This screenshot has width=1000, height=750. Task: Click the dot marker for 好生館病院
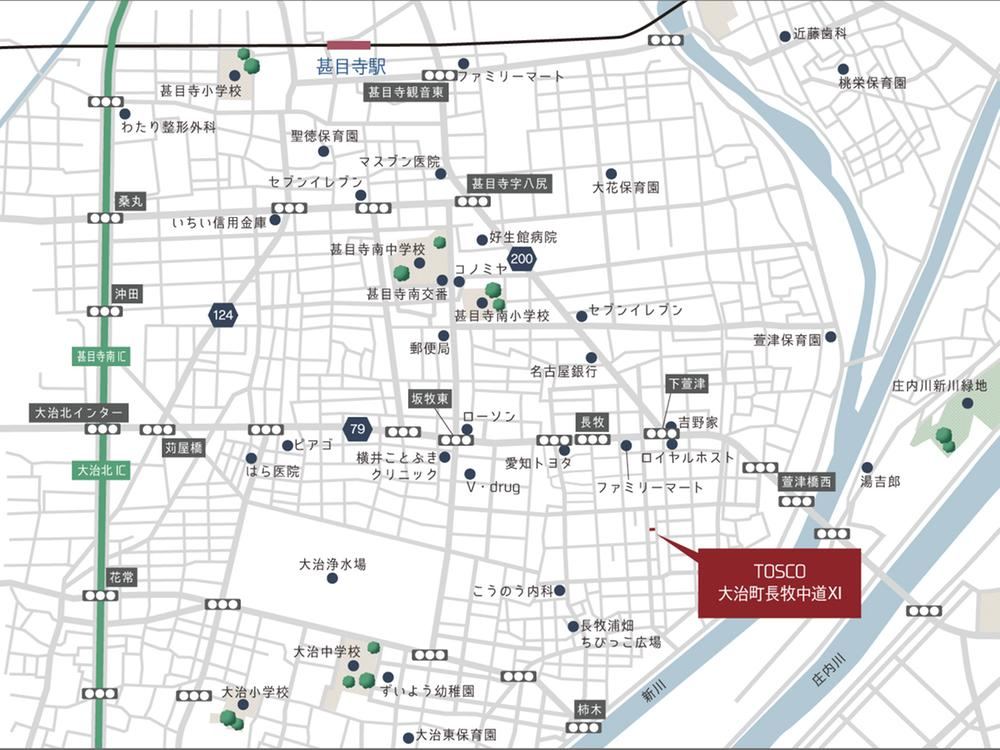click(482, 240)
